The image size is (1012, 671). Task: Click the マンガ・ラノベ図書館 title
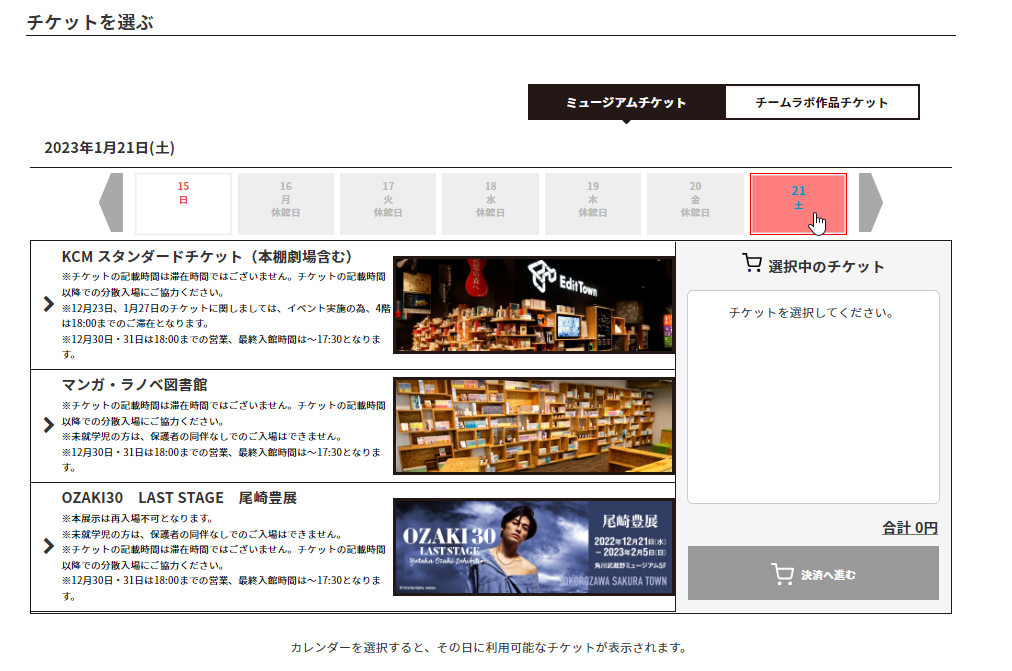click(x=134, y=385)
